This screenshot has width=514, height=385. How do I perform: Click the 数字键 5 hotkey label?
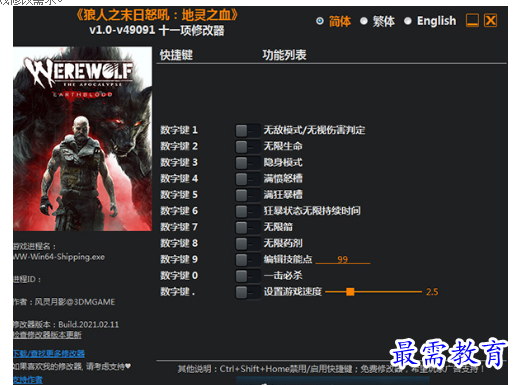(x=179, y=195)
